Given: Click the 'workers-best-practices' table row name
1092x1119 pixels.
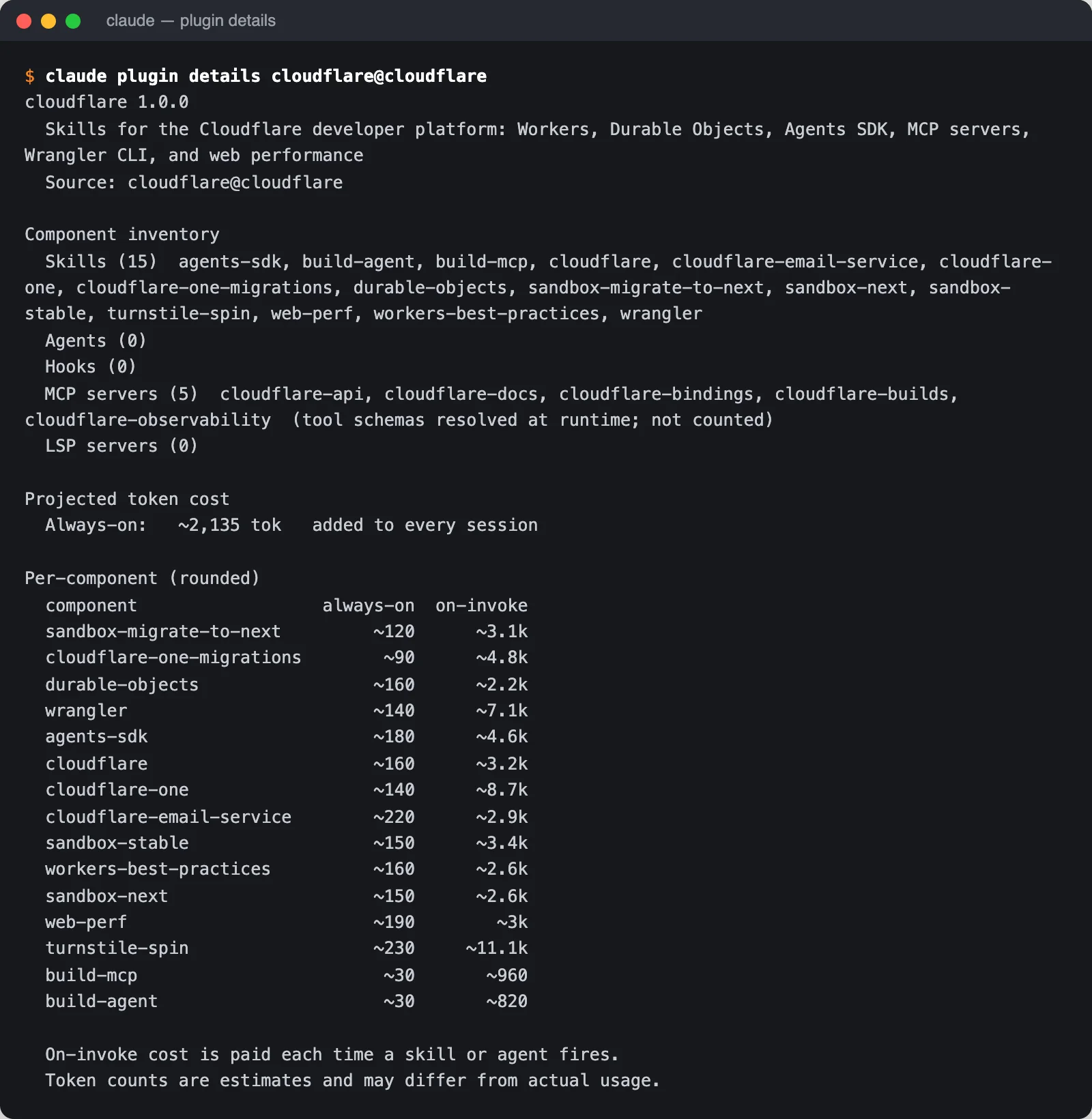Looking at the screenshot, I should tap(158, 869).
